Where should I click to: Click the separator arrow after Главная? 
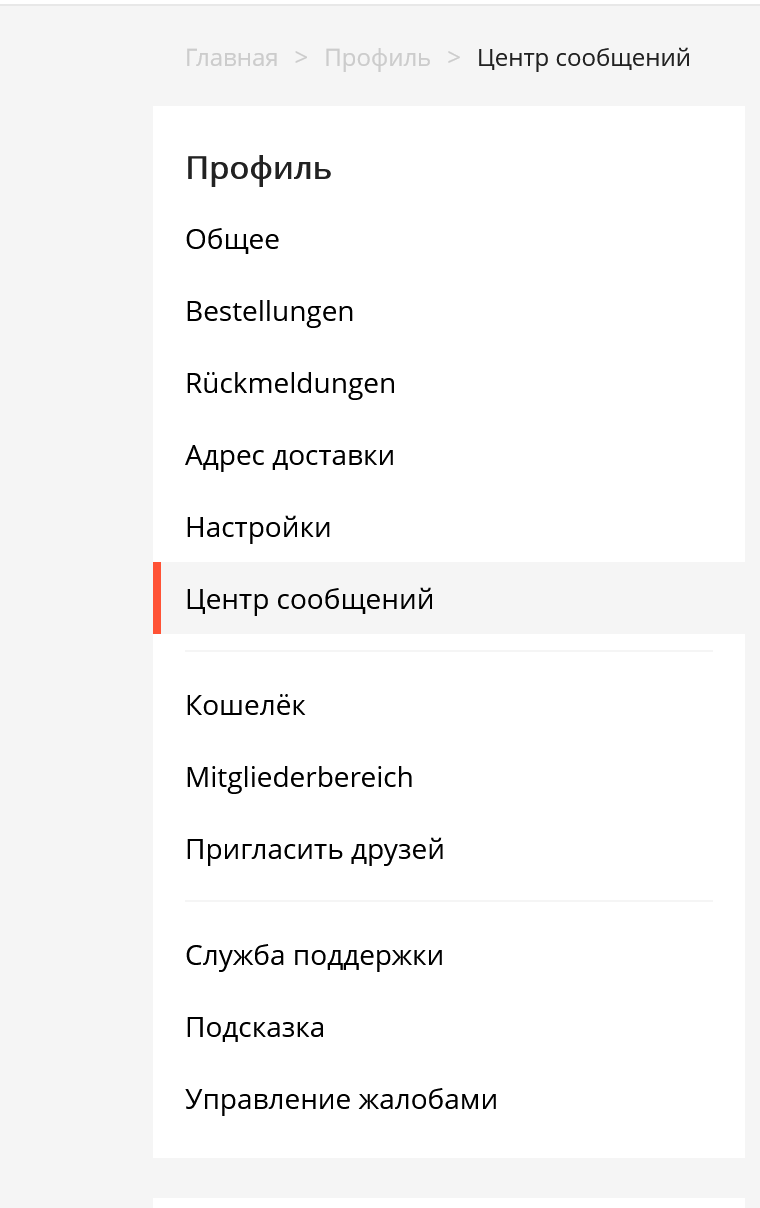pos(301,58)
